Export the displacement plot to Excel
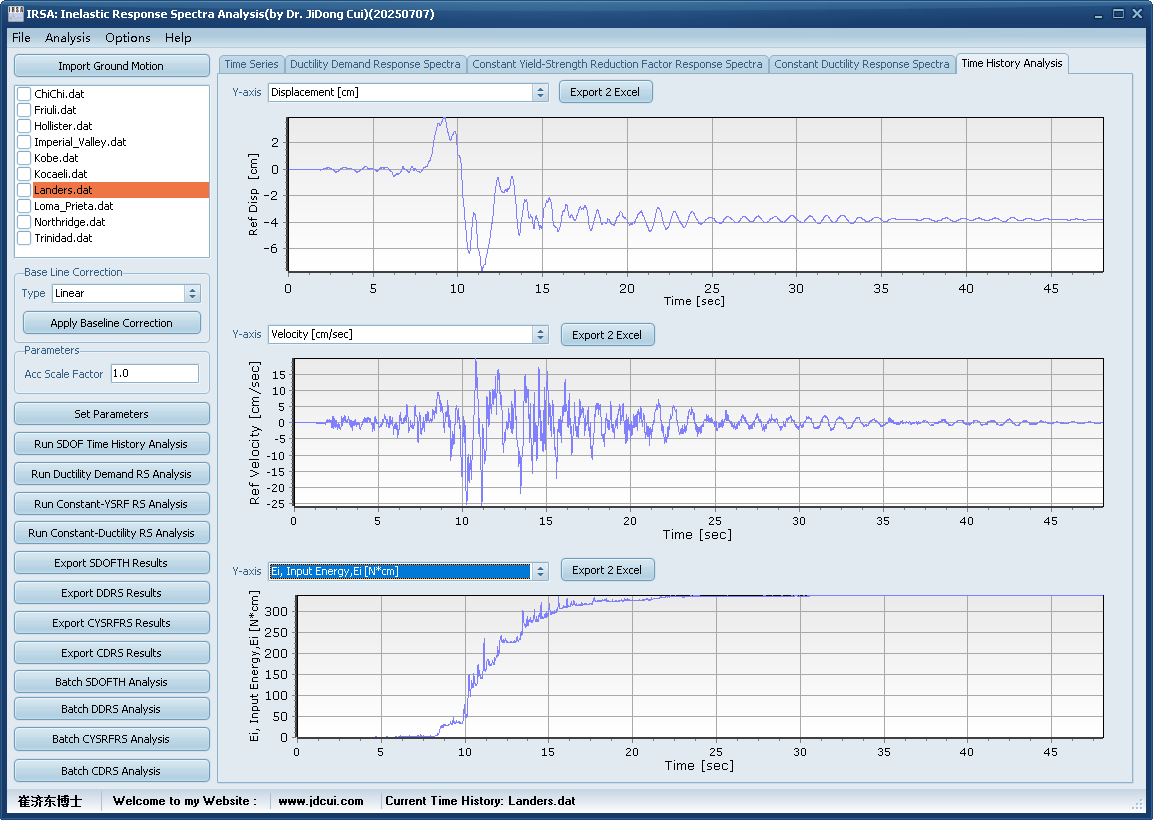This screenshot has height=820, width=1153. coord(605,92)
